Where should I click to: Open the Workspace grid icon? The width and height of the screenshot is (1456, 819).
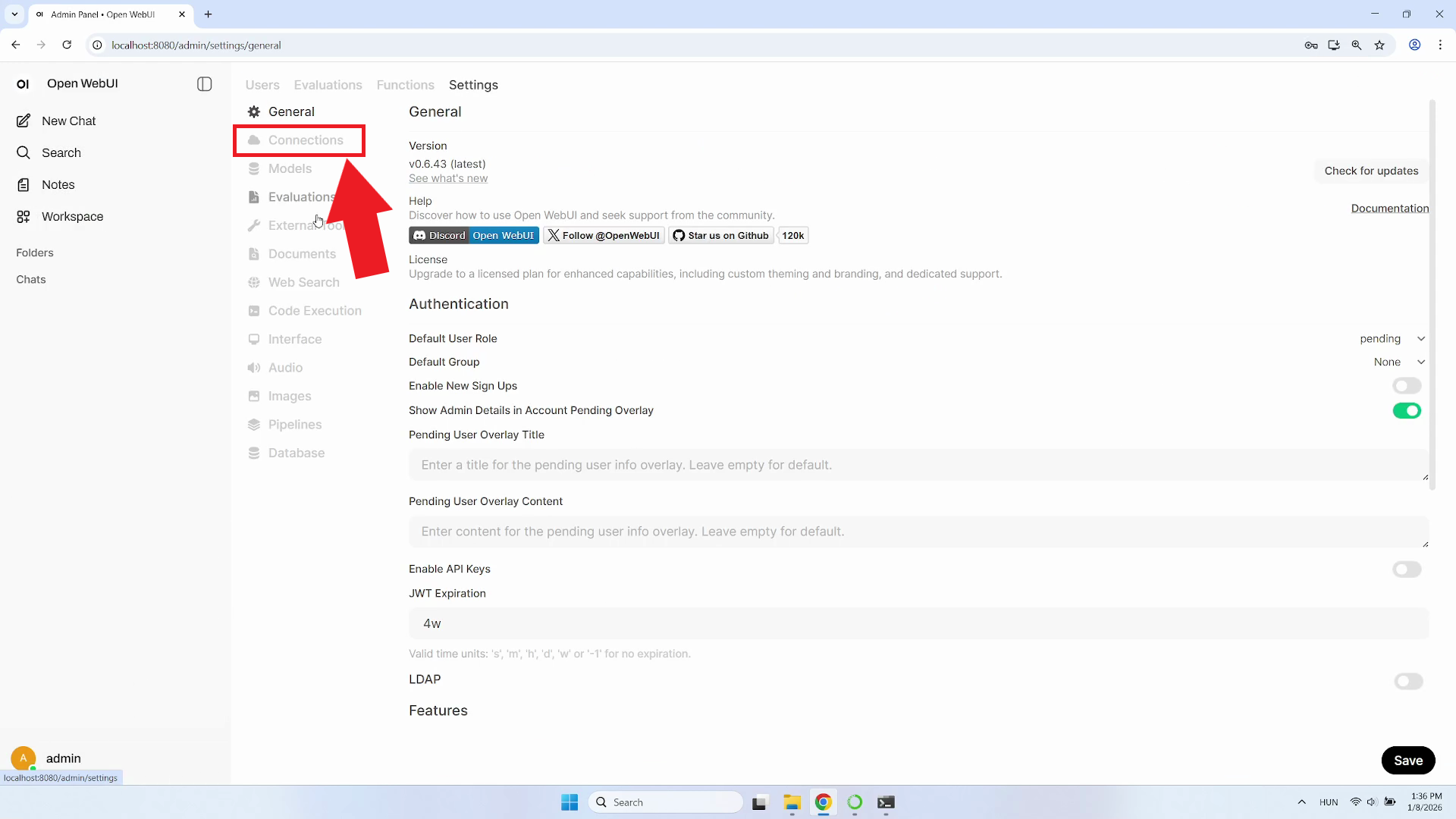click(24, 217)
